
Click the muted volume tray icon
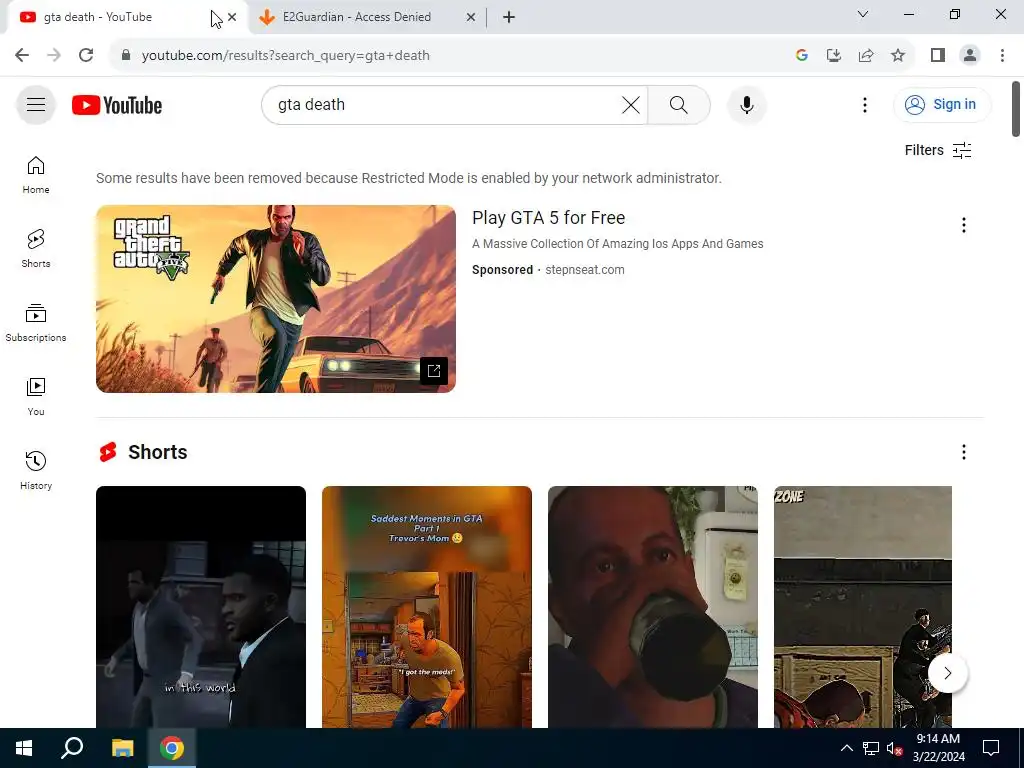[x=894, y=748]
